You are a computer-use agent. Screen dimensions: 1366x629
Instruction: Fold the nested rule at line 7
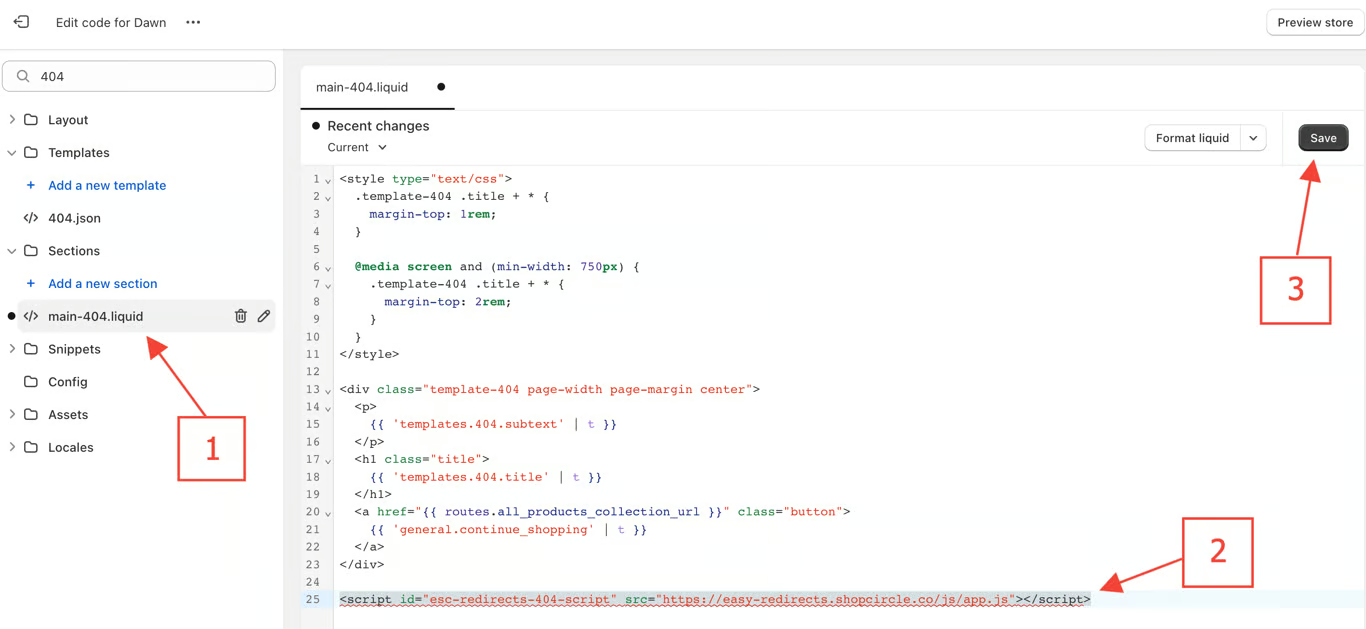coord(328,286)
